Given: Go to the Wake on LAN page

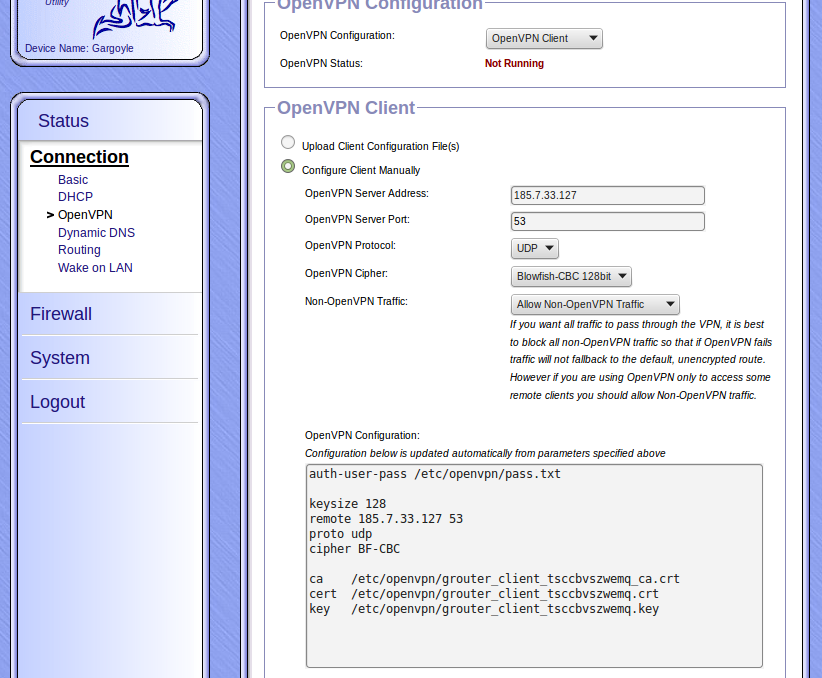Looking at the screenshot, I should click(95, 267).
